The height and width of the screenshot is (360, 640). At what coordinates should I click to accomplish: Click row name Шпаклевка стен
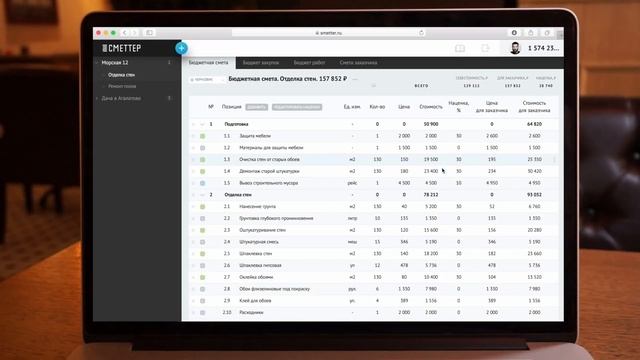point(256,254)
